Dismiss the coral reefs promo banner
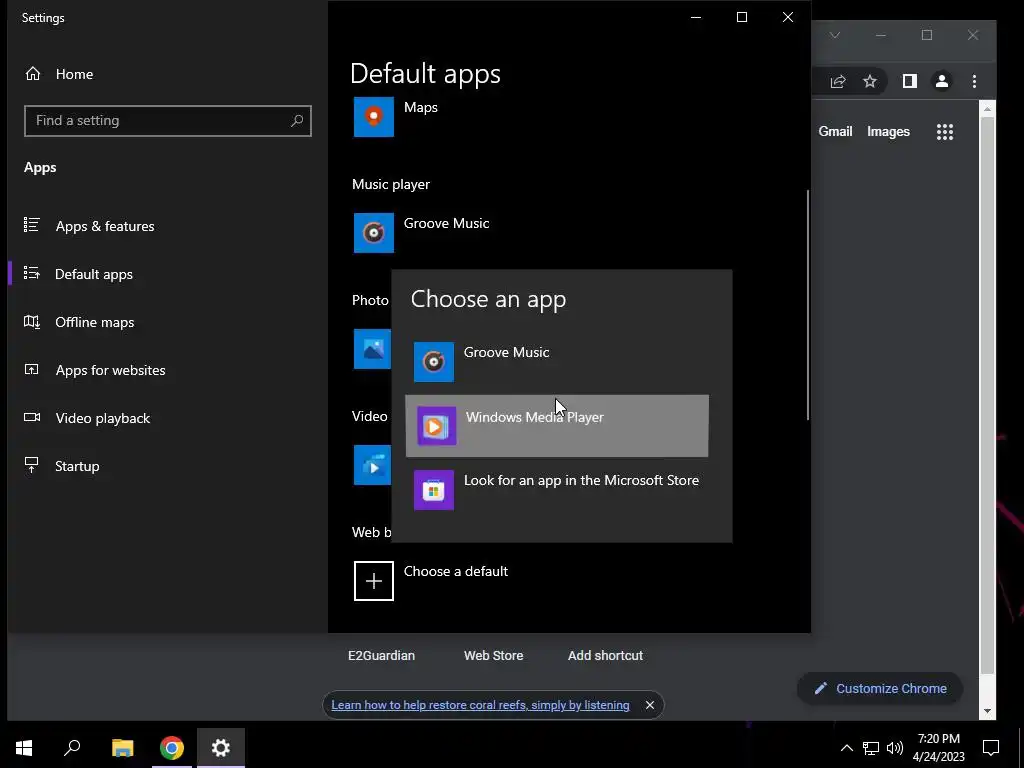Screen dimensions: 1024x768 coord(650,705)
